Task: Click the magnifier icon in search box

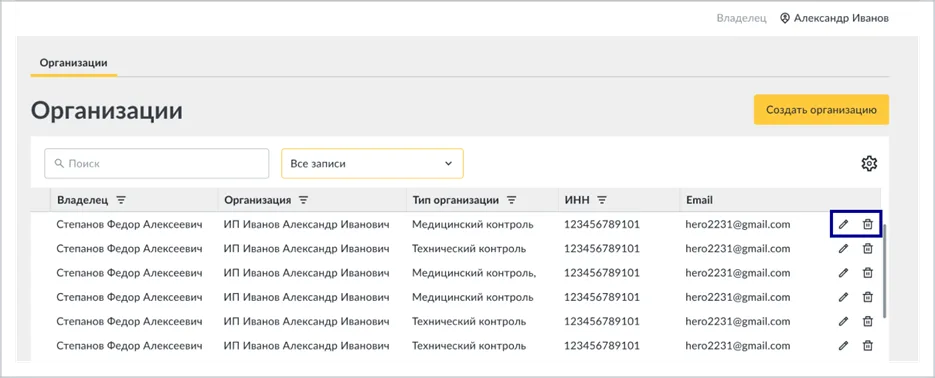Action: 59,163
